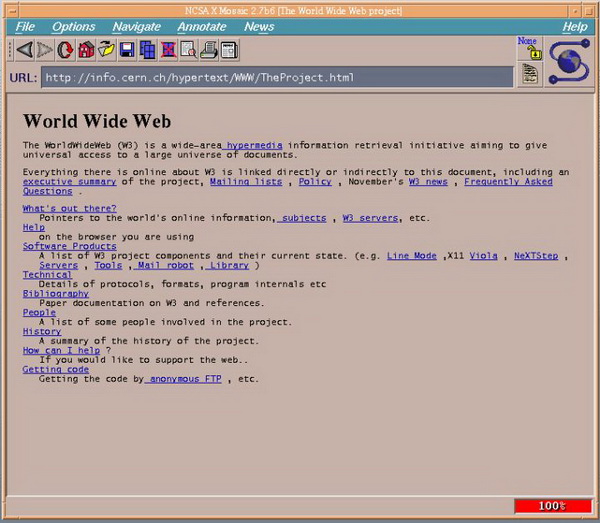This screenshot has width=600, height=523.
Task: Click the Back arrow toolbar icon
Action: 25,49
